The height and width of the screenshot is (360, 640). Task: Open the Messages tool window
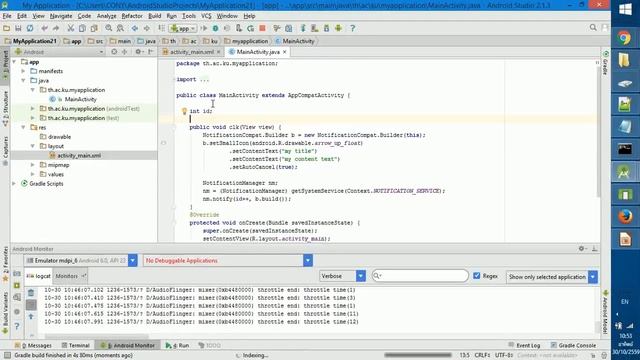[x=33, y=345]
